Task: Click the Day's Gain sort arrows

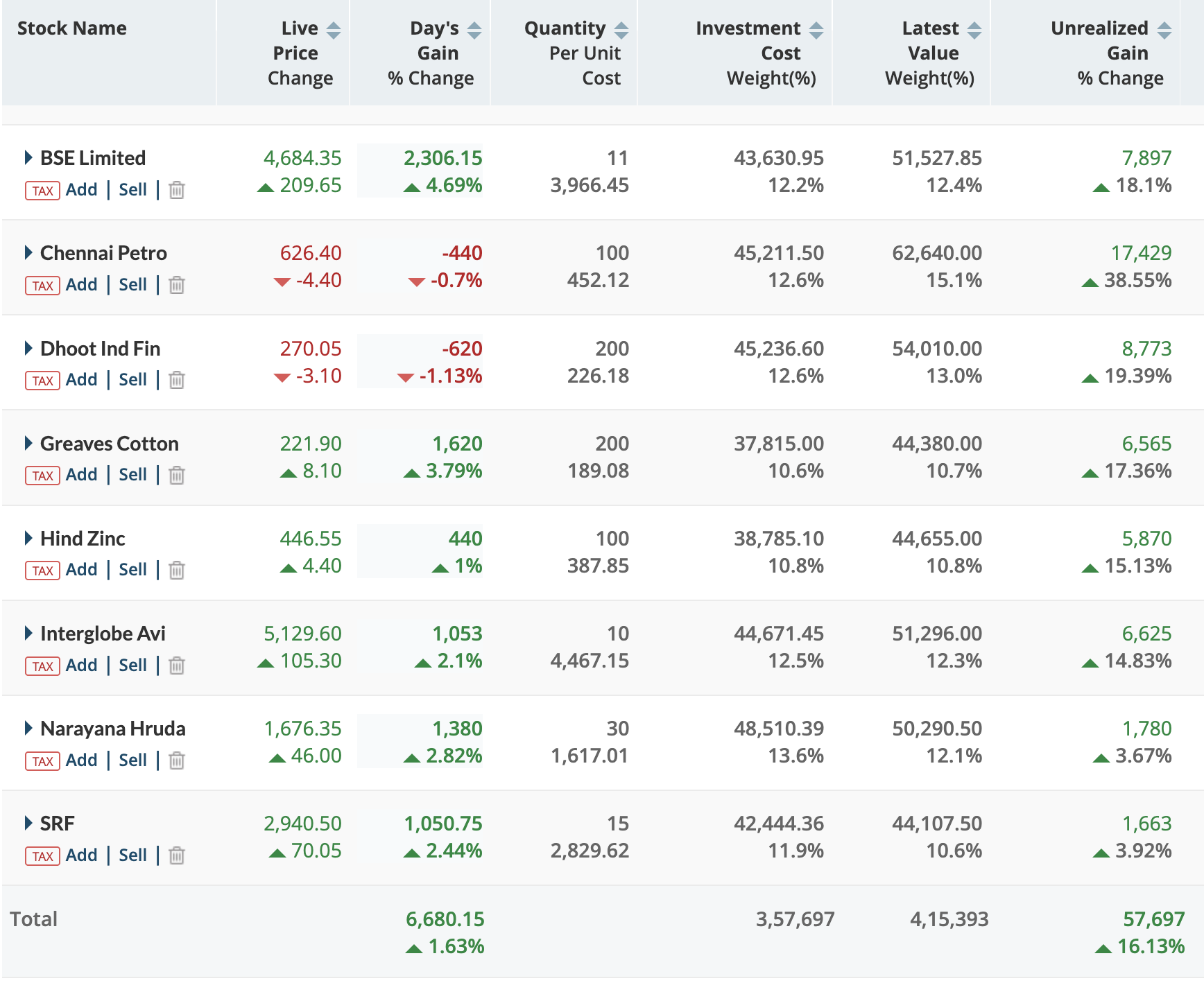Action: (x=474, y=30)
